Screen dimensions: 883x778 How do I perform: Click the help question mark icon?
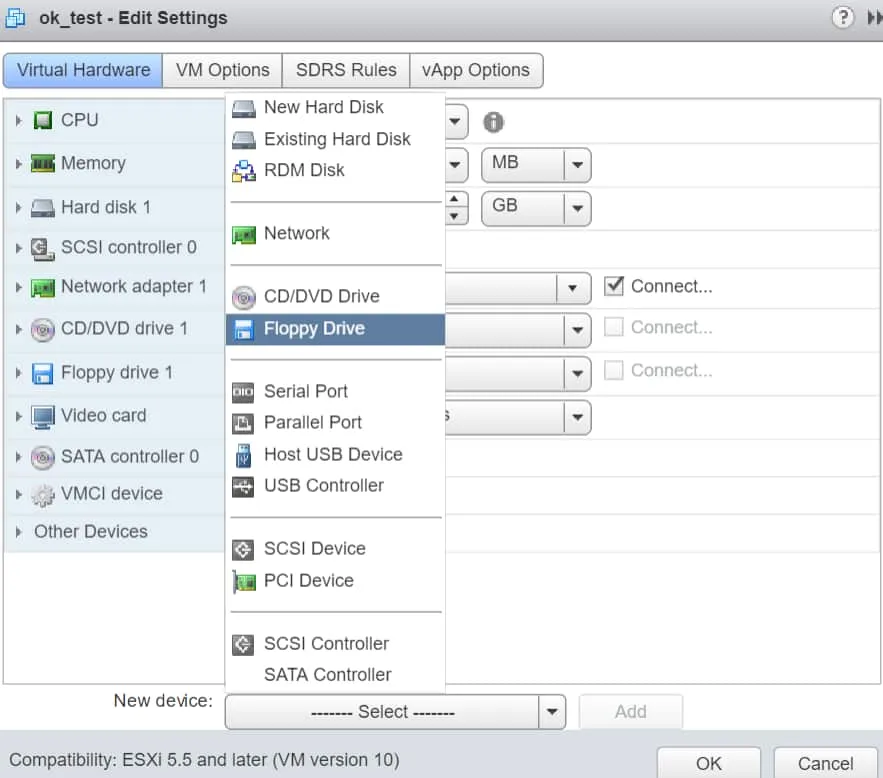(843, 17)
